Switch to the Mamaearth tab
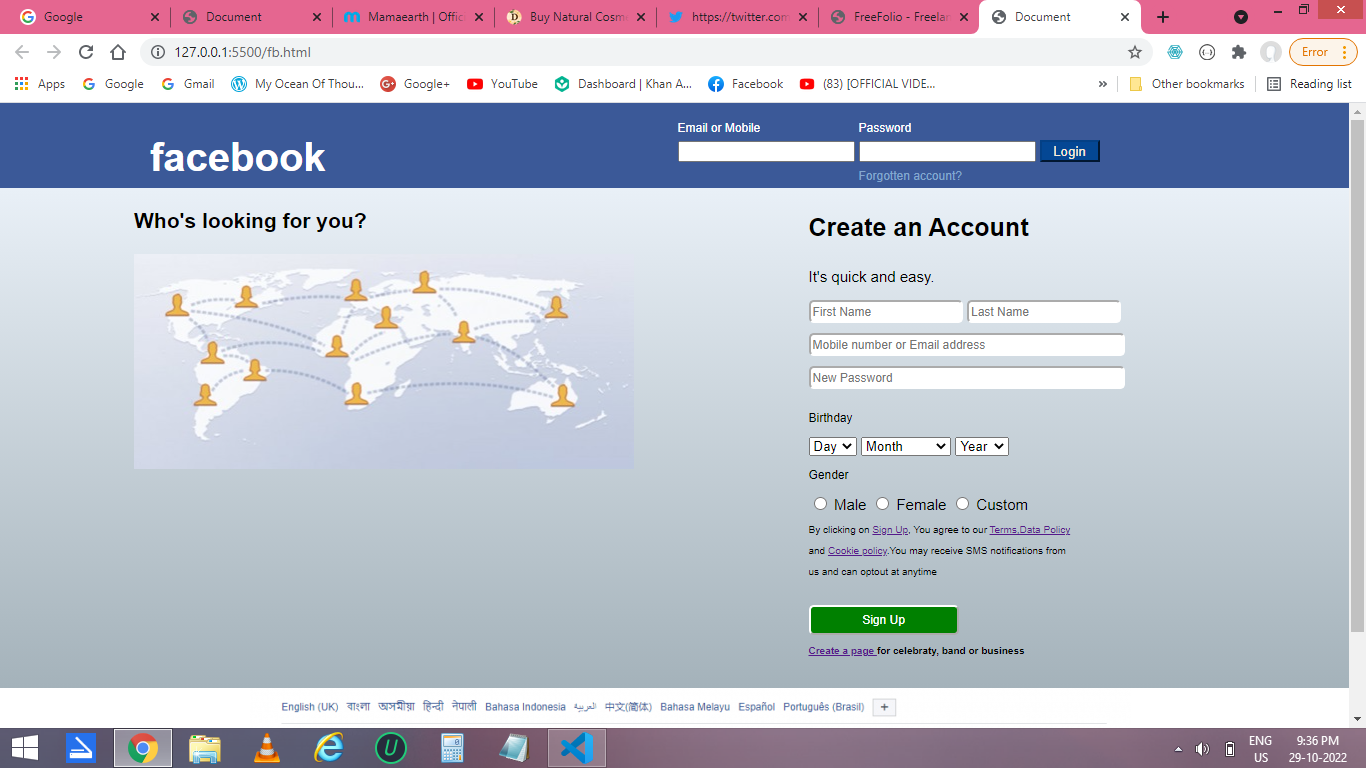 [412, 17]
